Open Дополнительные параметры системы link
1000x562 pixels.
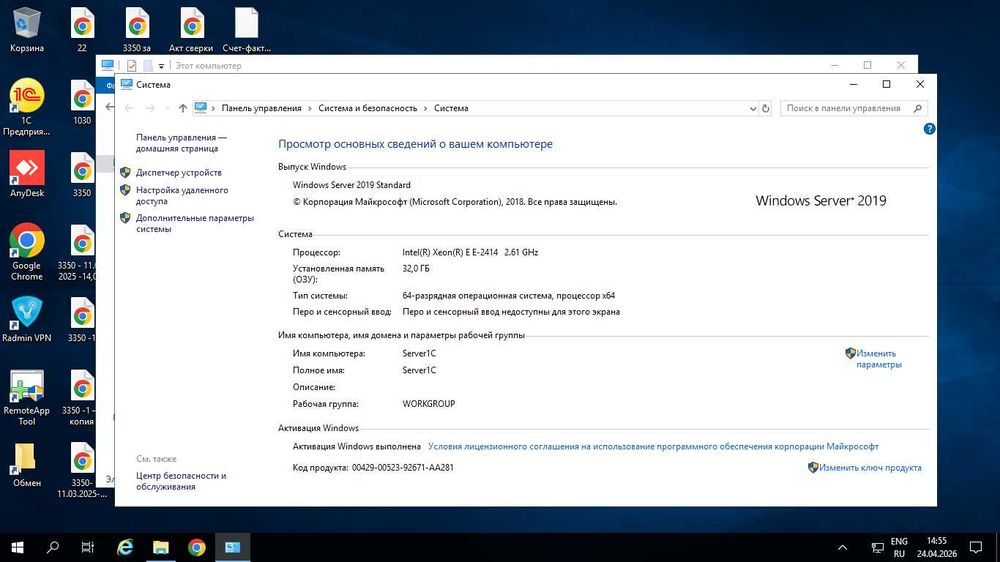click(195, 223)
